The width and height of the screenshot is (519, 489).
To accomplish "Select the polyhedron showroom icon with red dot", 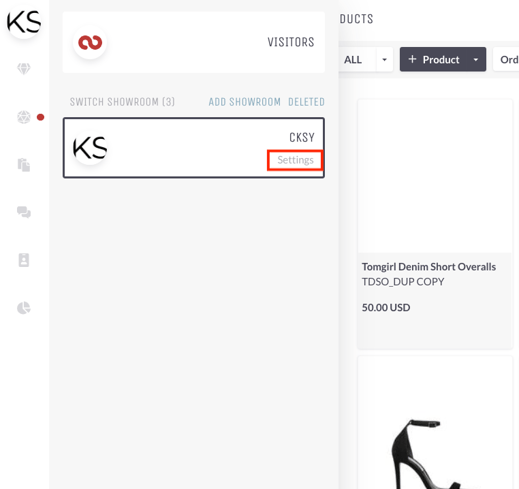I will pyautogui.click(x=24, y=117).
